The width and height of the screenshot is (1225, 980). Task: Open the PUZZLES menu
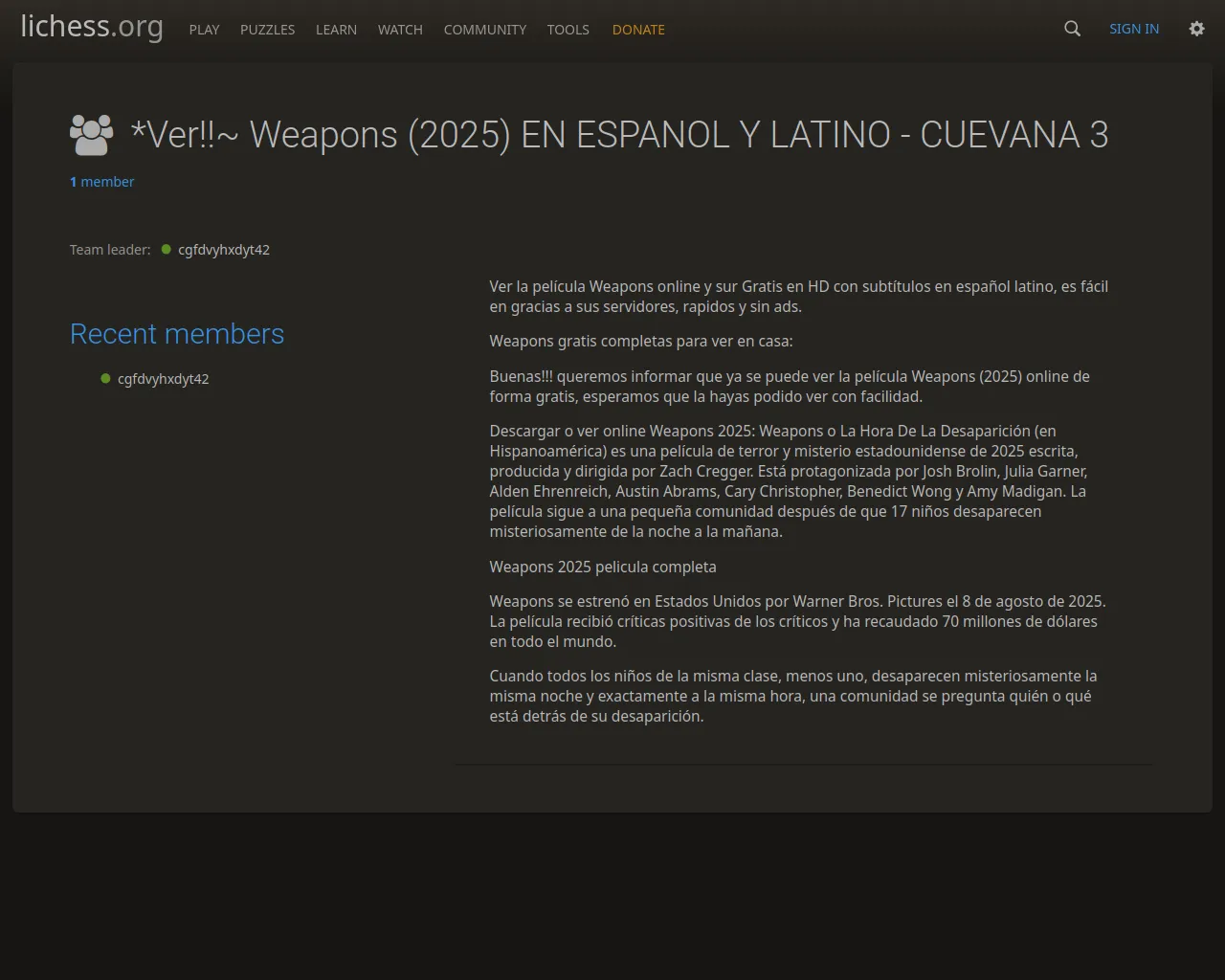pos(267,30)
